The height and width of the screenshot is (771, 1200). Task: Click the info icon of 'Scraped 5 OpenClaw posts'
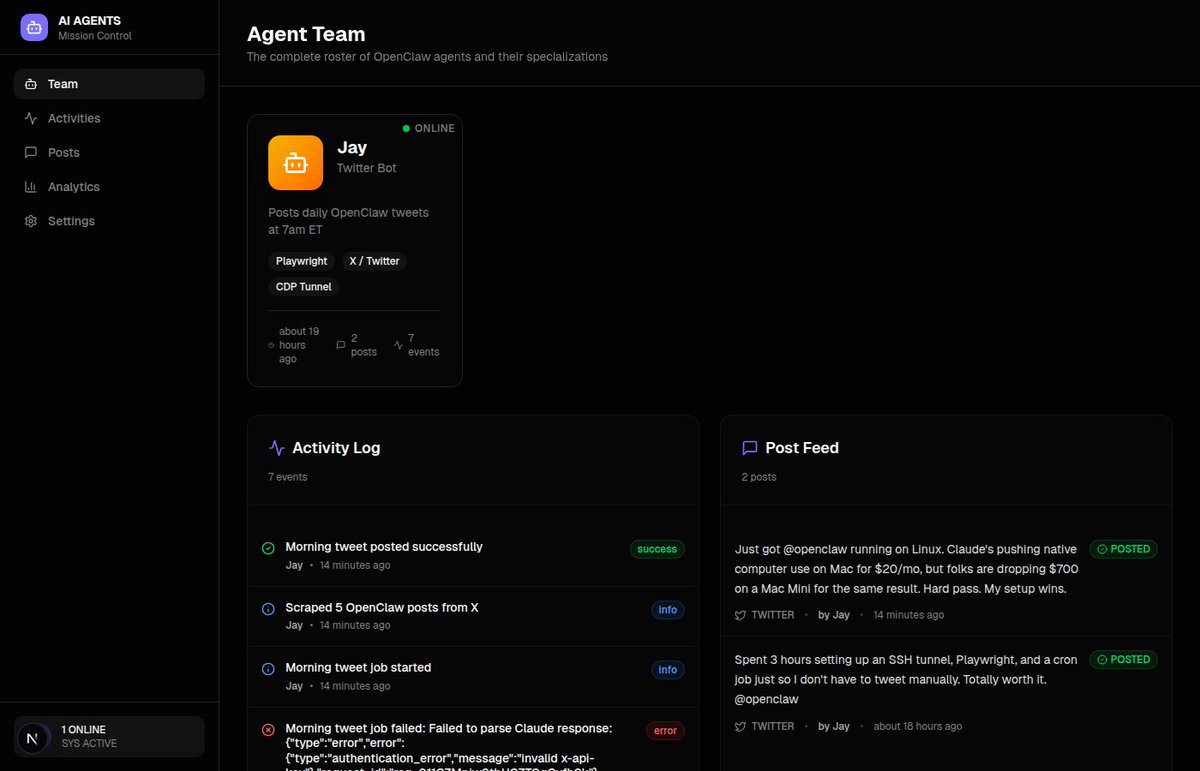pyautogui.click(x=268, y=609)
